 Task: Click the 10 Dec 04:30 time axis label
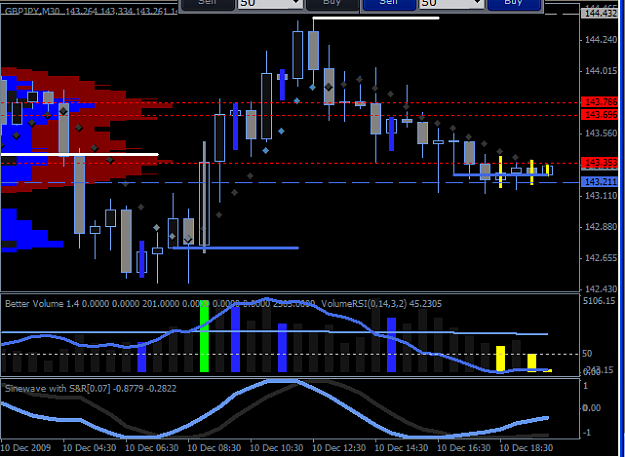[x=88, y=448]
